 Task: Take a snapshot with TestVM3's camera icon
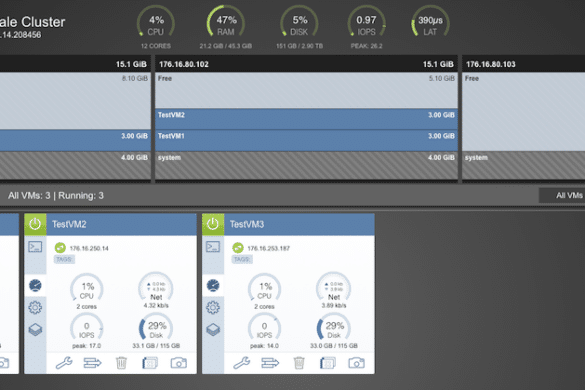[x=356, y=363]
